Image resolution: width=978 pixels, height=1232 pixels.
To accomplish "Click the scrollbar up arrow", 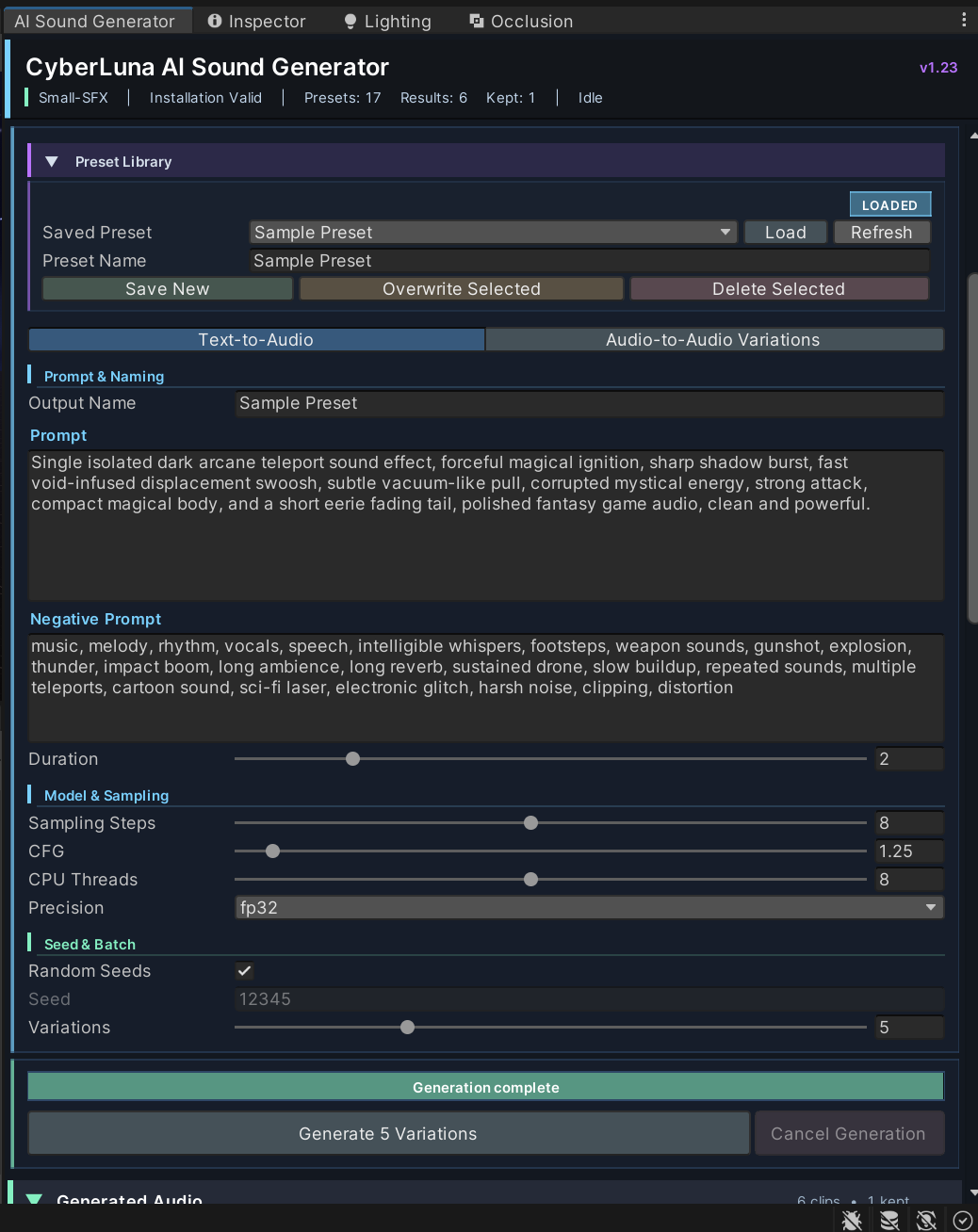I will point(973,136).
